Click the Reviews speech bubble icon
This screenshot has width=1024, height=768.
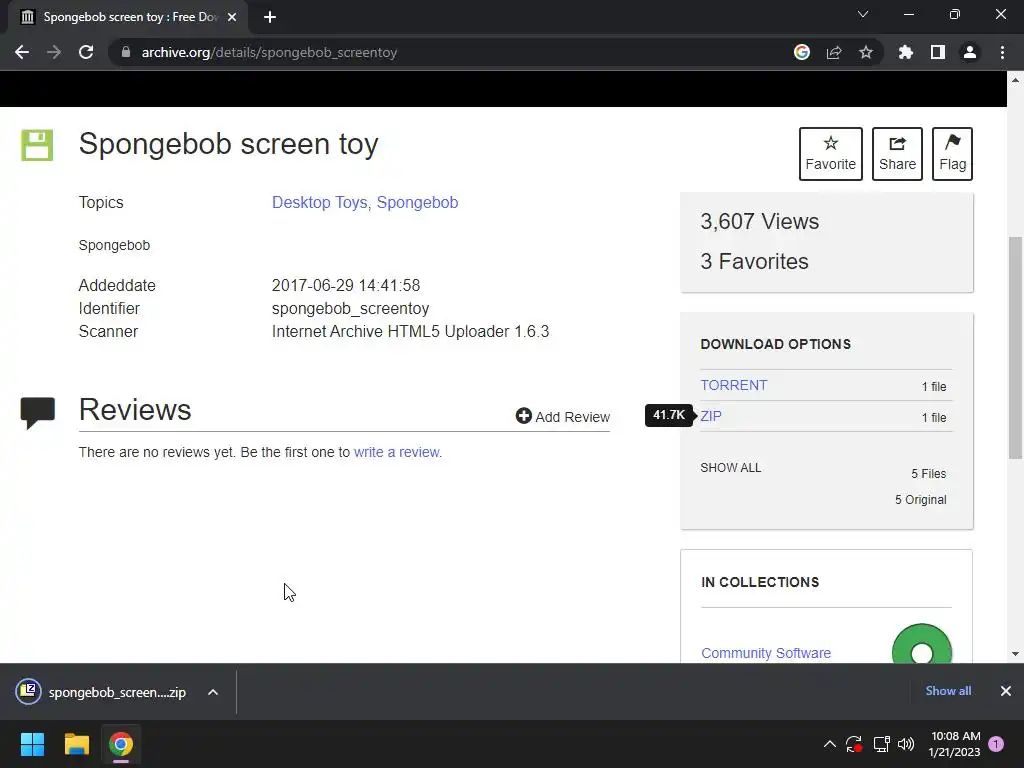pos(38,413)
